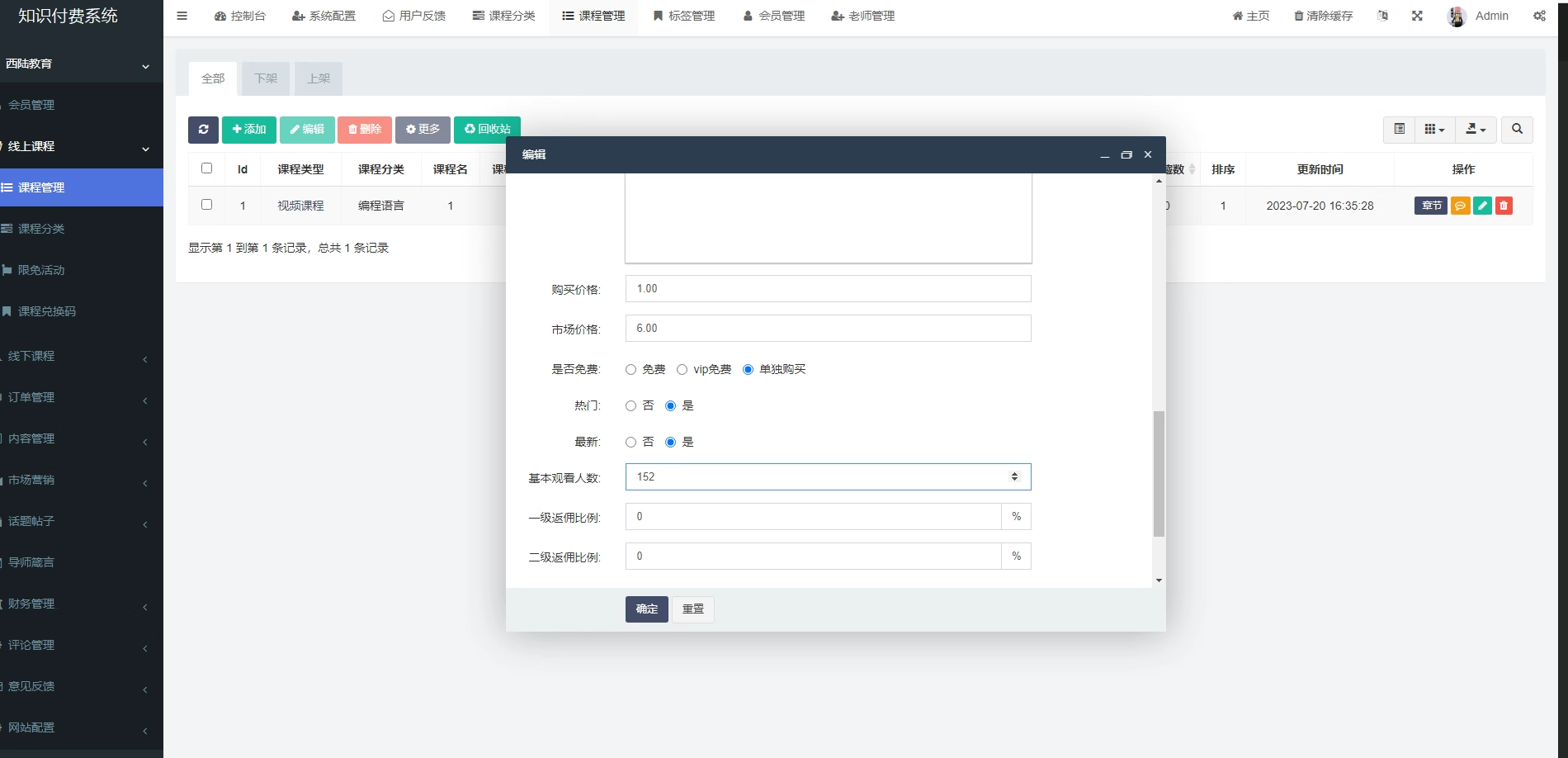Toggle table list view icon
The height and width of the screenshot is (758, 1568).
pyautogui.click(x=1400, y=130)
